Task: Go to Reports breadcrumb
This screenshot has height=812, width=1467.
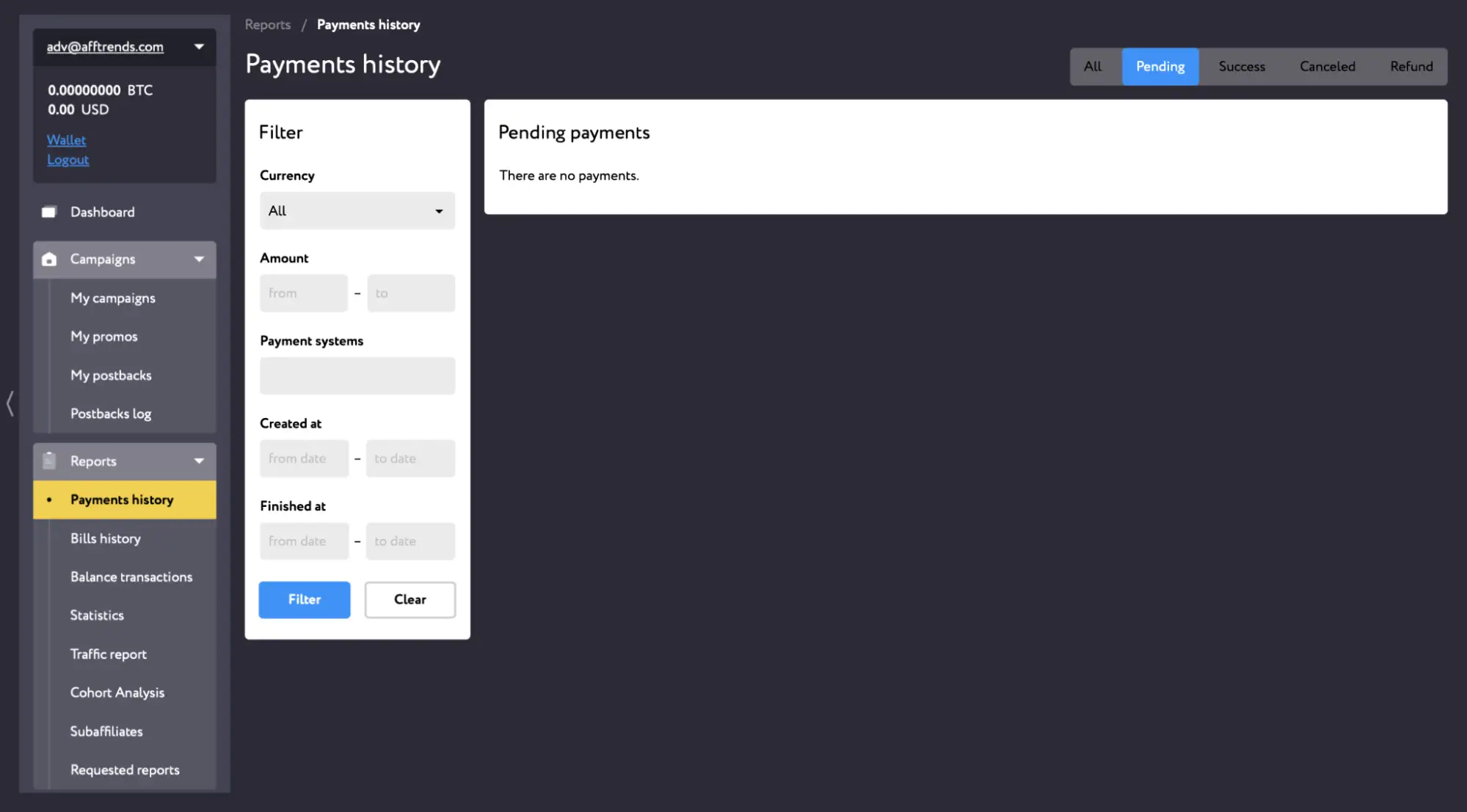Action: coord(268,25)
